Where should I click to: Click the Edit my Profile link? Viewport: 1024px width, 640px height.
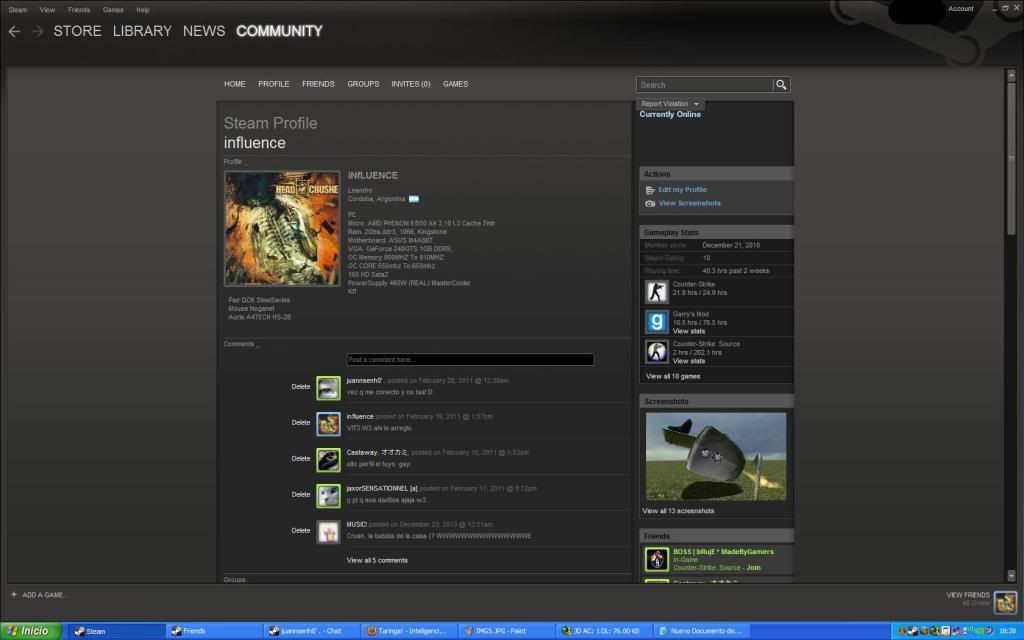682,190
